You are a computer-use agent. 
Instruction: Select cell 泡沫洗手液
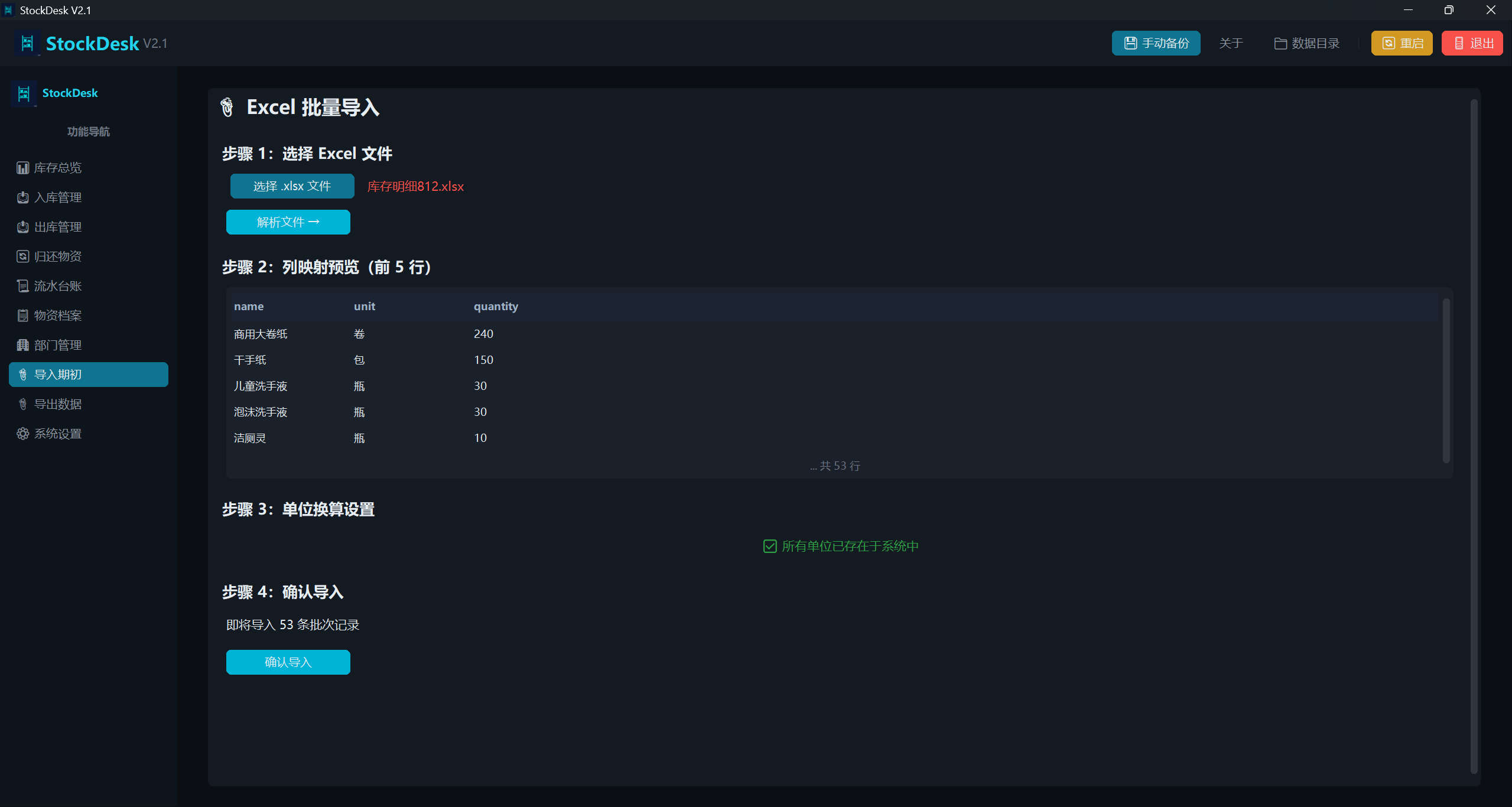261,412
